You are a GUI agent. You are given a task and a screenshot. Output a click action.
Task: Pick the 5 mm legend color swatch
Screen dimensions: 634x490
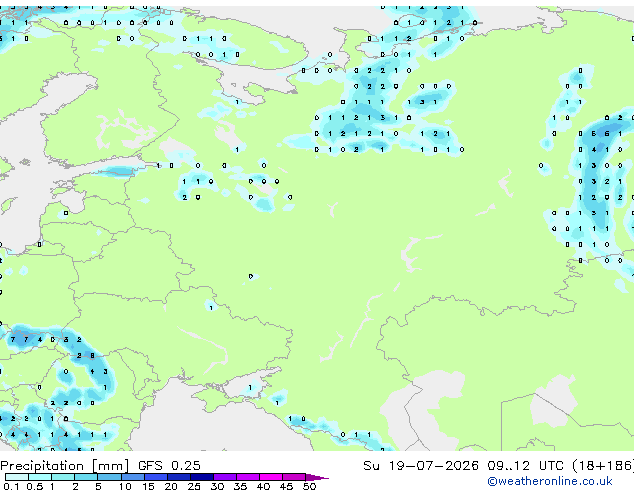tap(109, 477)
